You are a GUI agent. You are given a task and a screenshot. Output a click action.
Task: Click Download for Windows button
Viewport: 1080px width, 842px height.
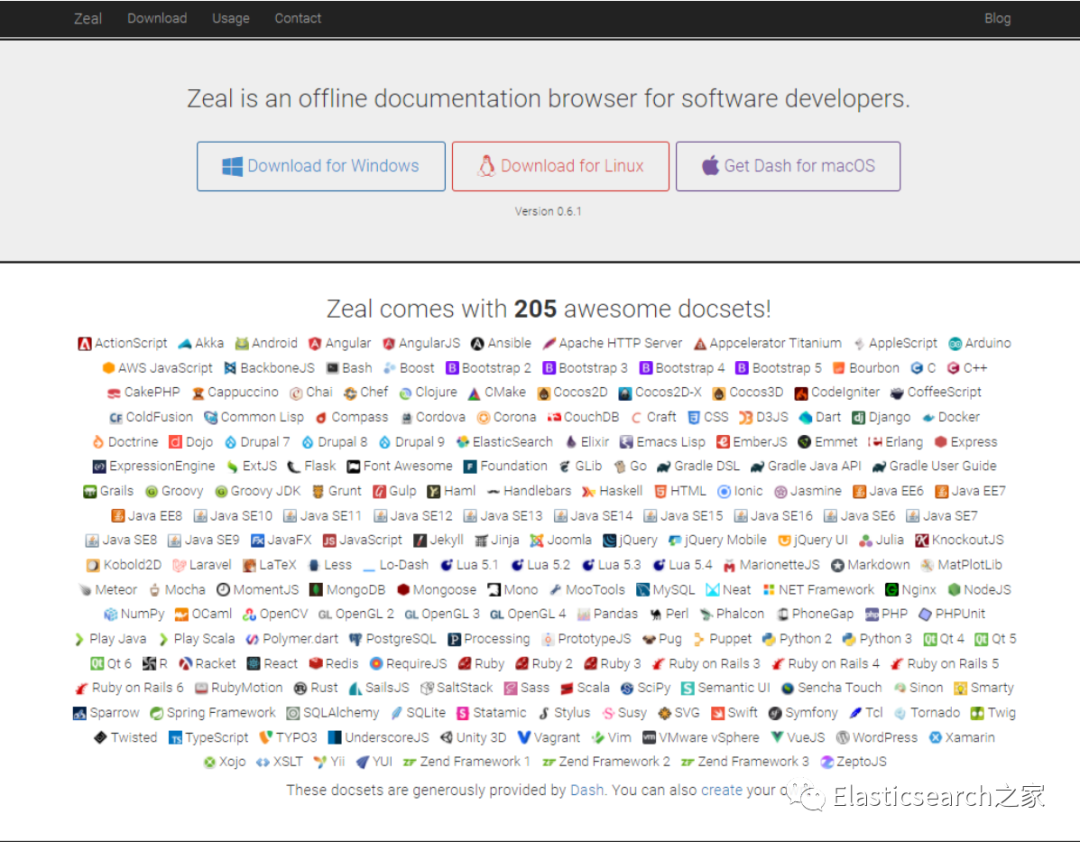pos(321,166)
